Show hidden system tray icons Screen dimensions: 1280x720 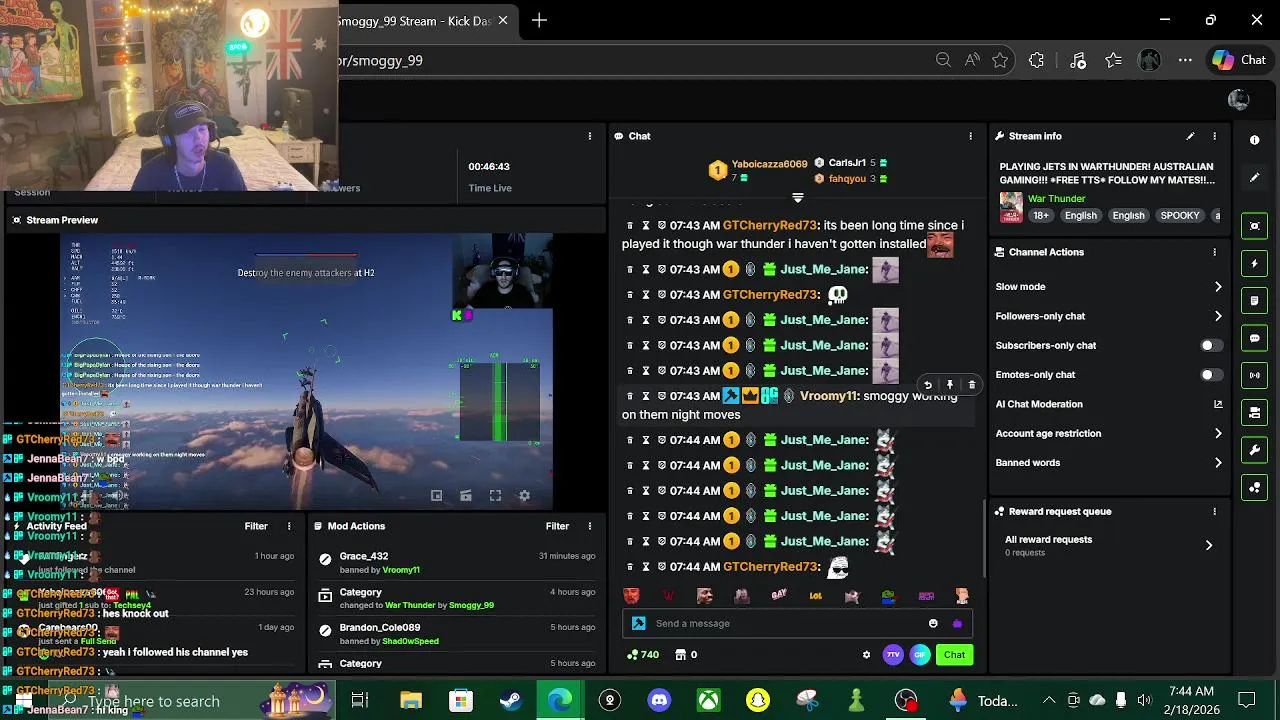[x=1048, y=700]
